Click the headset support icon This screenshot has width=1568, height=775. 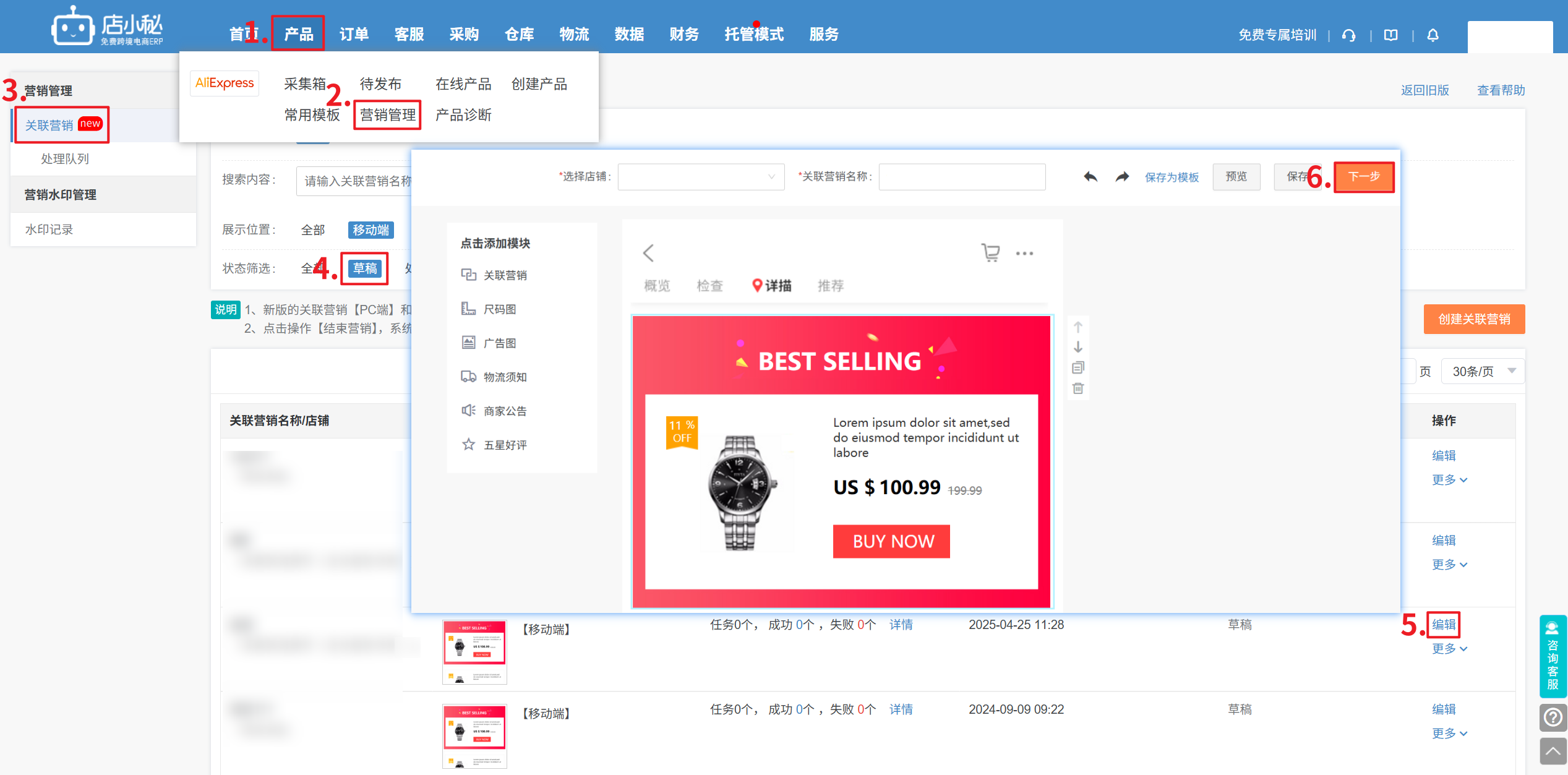[x=1349, y=35]
